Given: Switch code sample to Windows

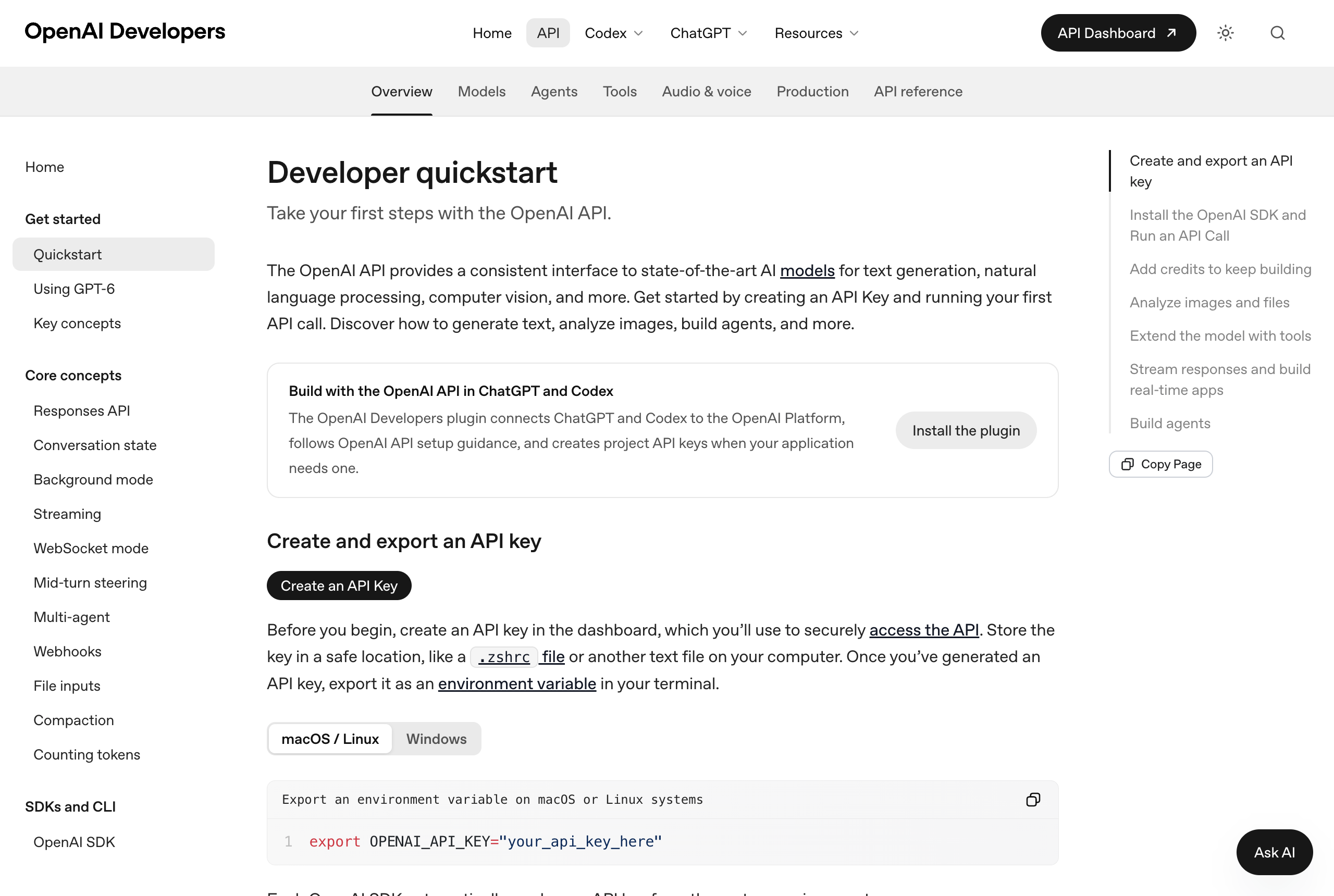Looking at the screenshot, I should click(436, 739).
